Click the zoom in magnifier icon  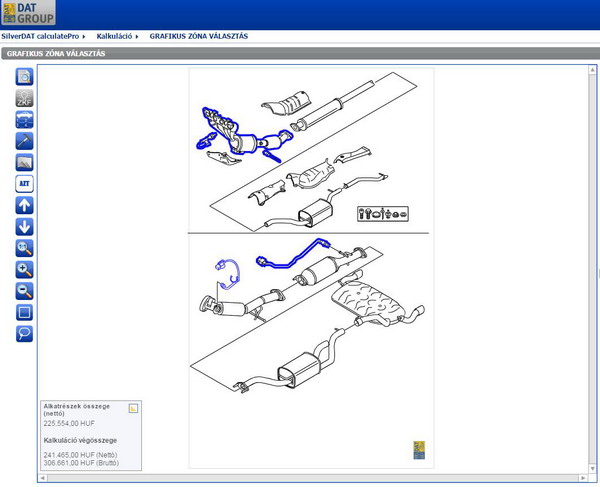tap(25, 269)
